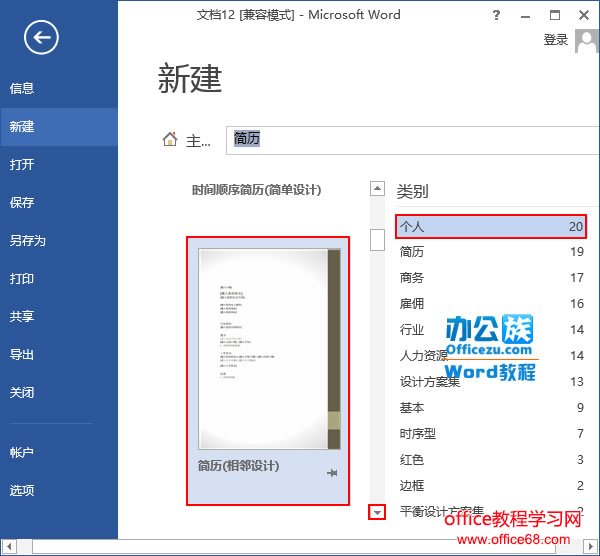Screen dimensions: 600x556
Task: Choose 另存为 in the sidebar
Action: click(59, 240)
